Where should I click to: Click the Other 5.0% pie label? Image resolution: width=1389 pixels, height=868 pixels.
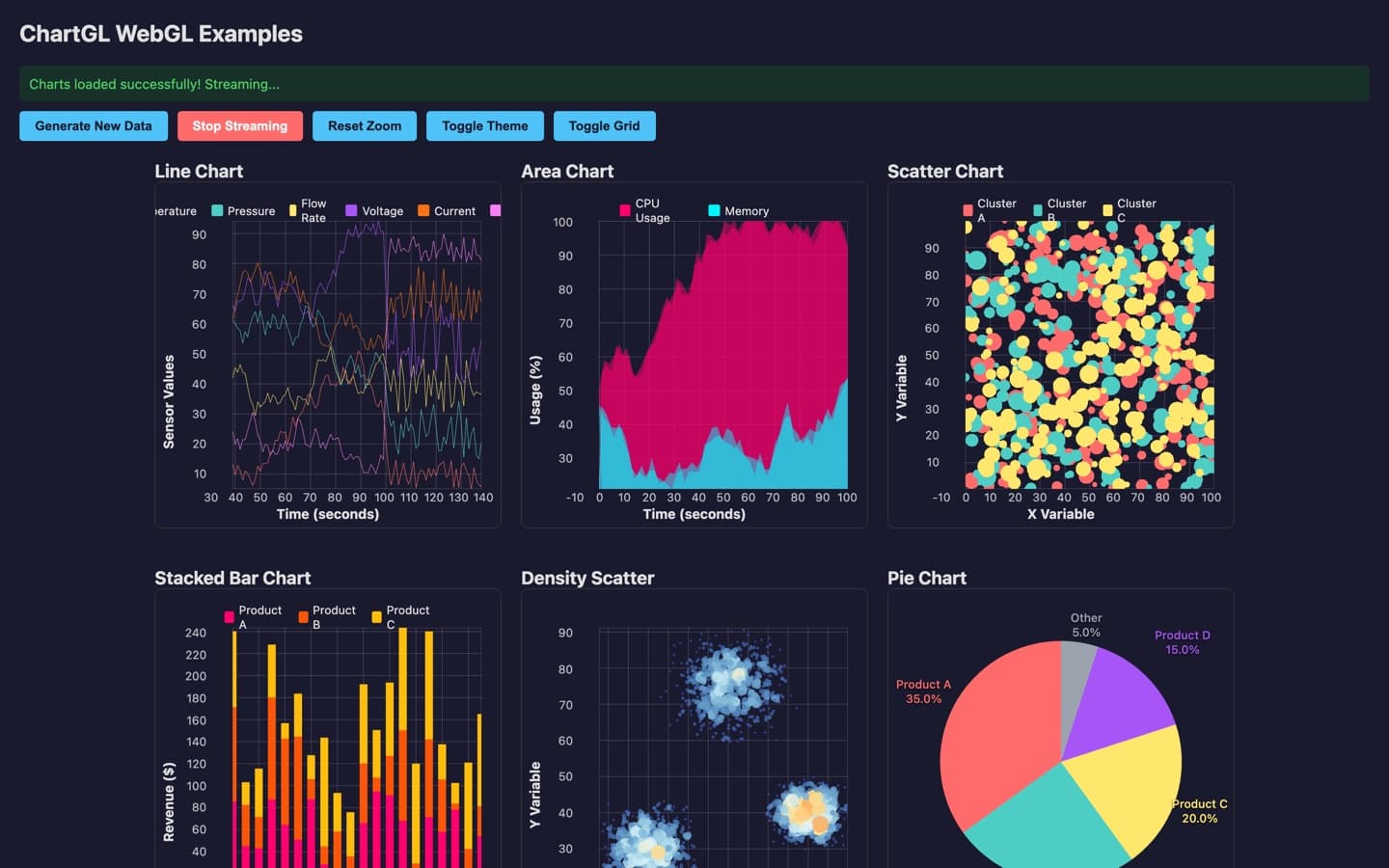(x=1086, y=625)
